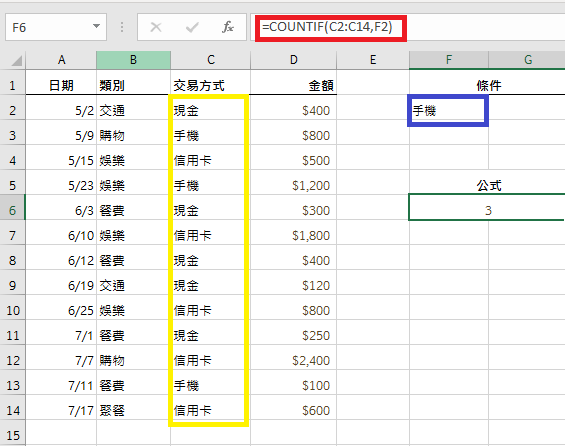565x446 pixels.
Task: Select result cell F6 showing 3
Action: coord(487,210)
